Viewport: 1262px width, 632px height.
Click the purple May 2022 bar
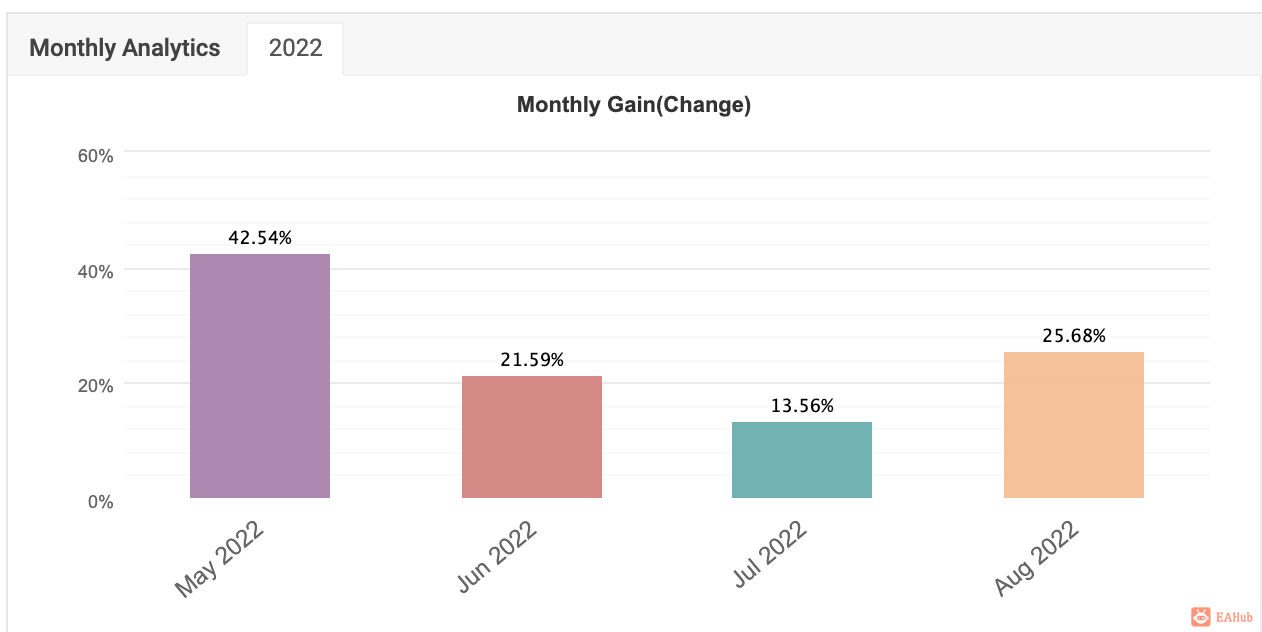coord(260,375)
